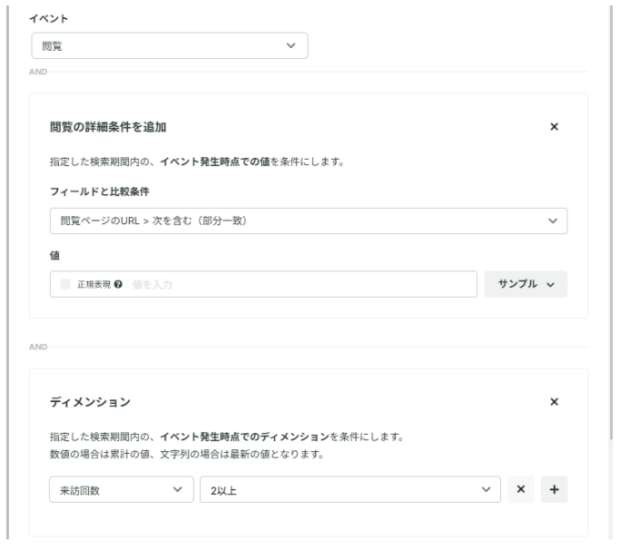This screenshot has width=620, height=552.
Task: Close the ディメンション condition card
Action: tap(555, 401)
